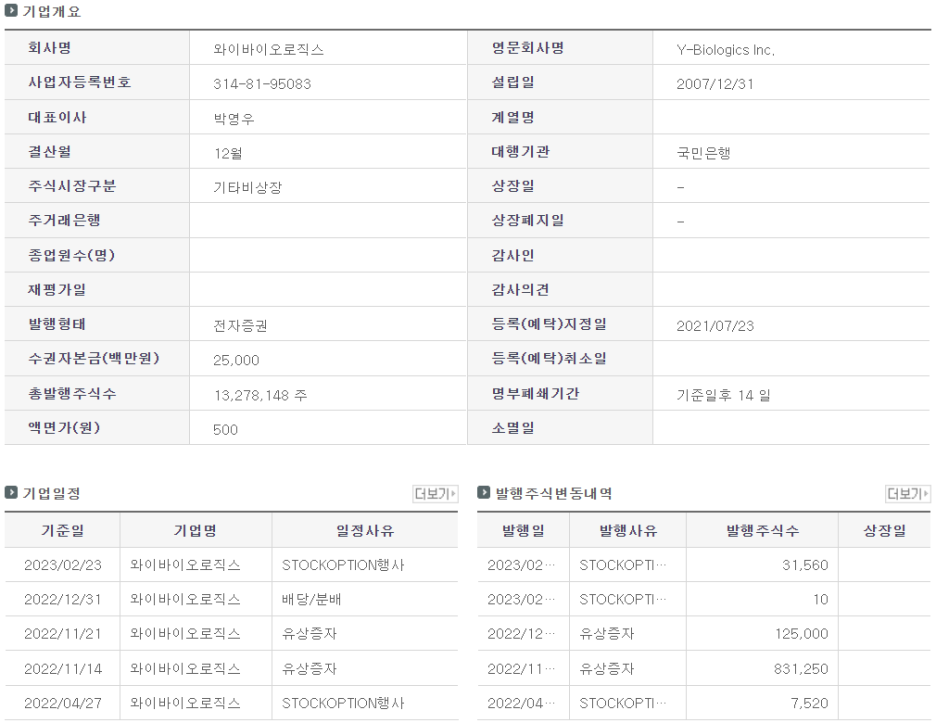
Task: Click the settlement month value 12월
Action: [228, 153]
